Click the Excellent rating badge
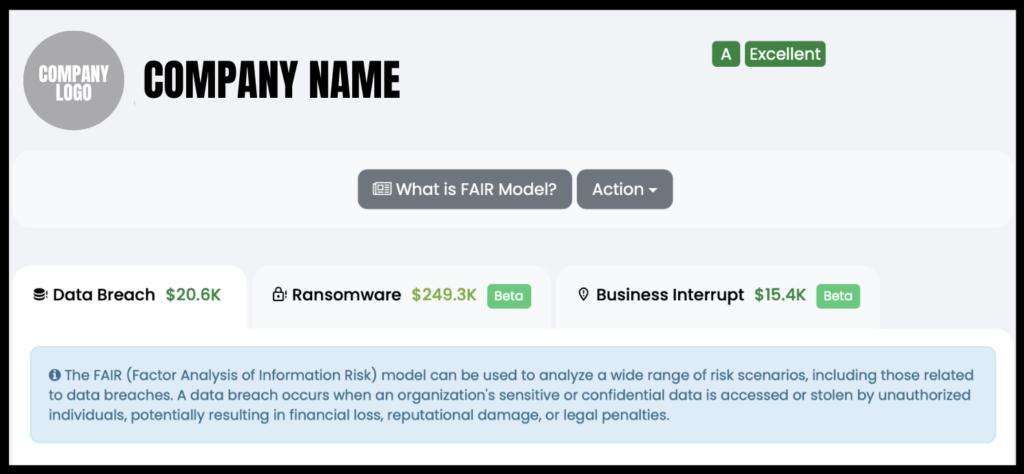 point(785,54)
